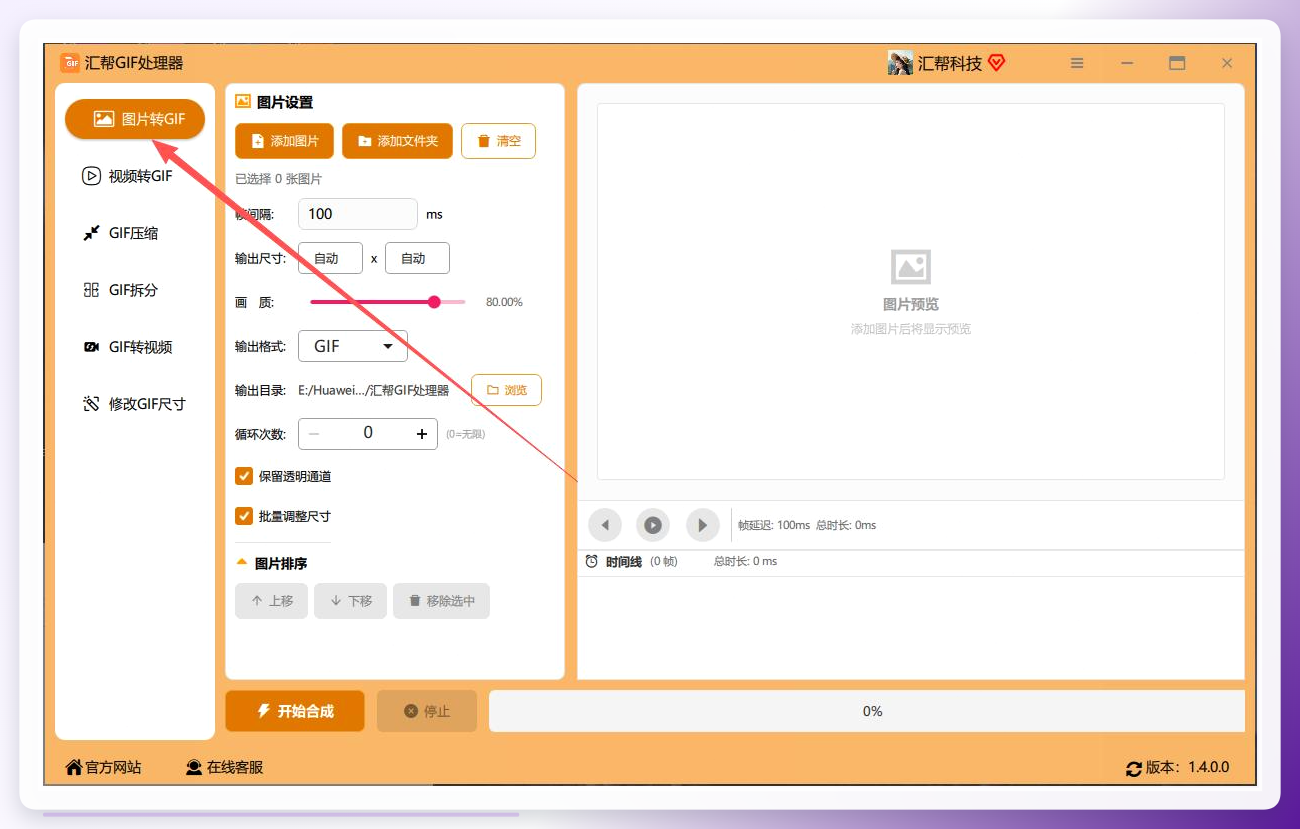Switch to 视频转GIF mode
The width and height of the screenshot is (1300, 829).
click(135, 176)
